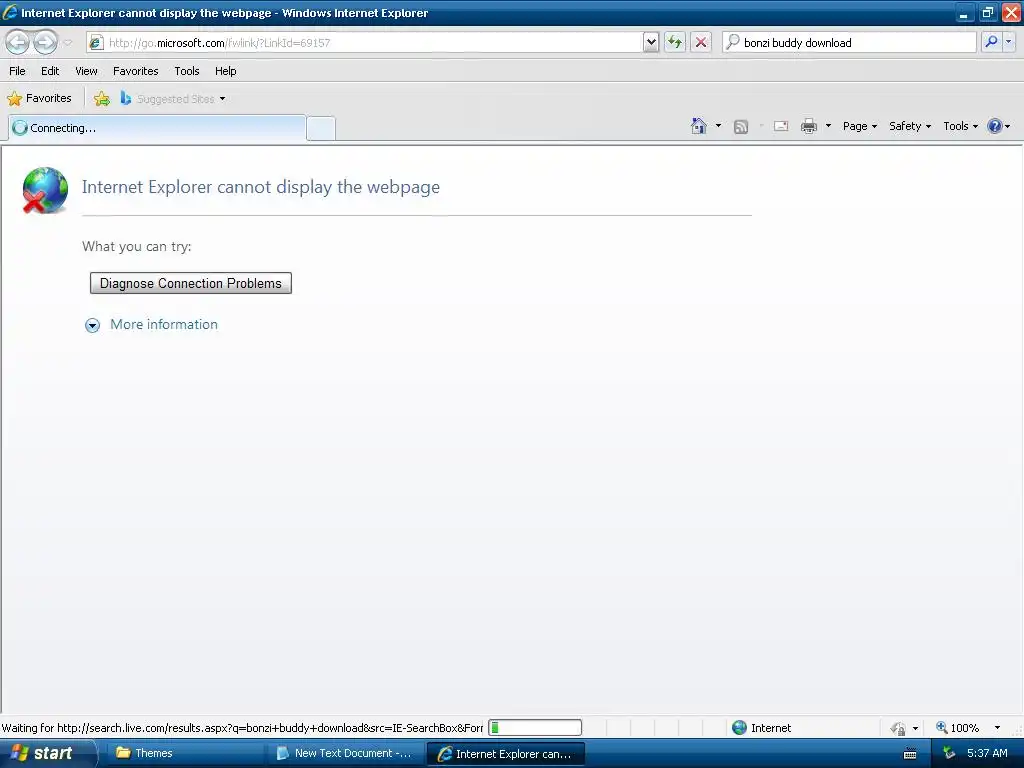Open the Safety command menu
This screenshot has height=768, width=1024.
coord(910,126)
